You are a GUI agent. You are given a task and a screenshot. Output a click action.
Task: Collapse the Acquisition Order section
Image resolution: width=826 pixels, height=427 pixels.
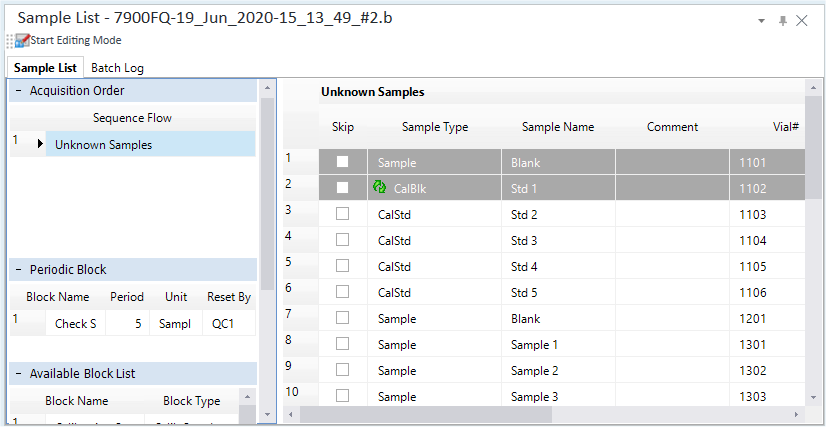coord(19,91)
